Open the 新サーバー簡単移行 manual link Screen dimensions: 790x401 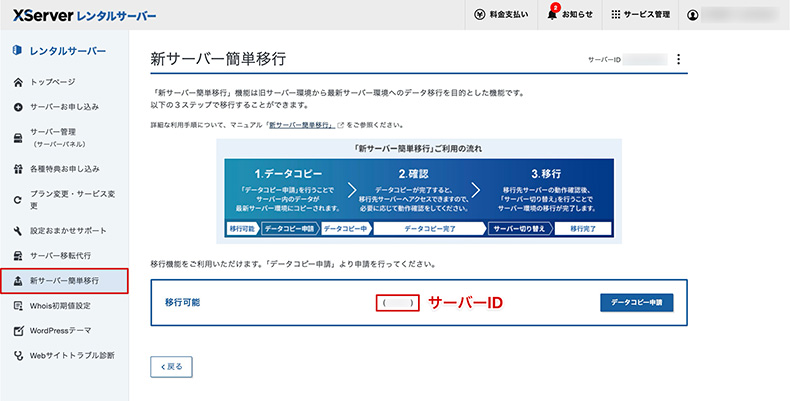pos(301,125)
